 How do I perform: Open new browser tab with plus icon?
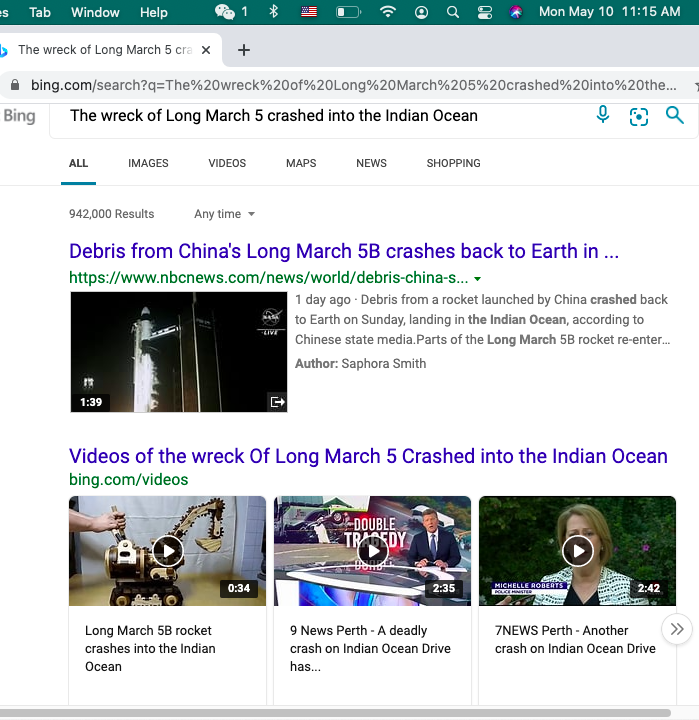tap(244, 50)
